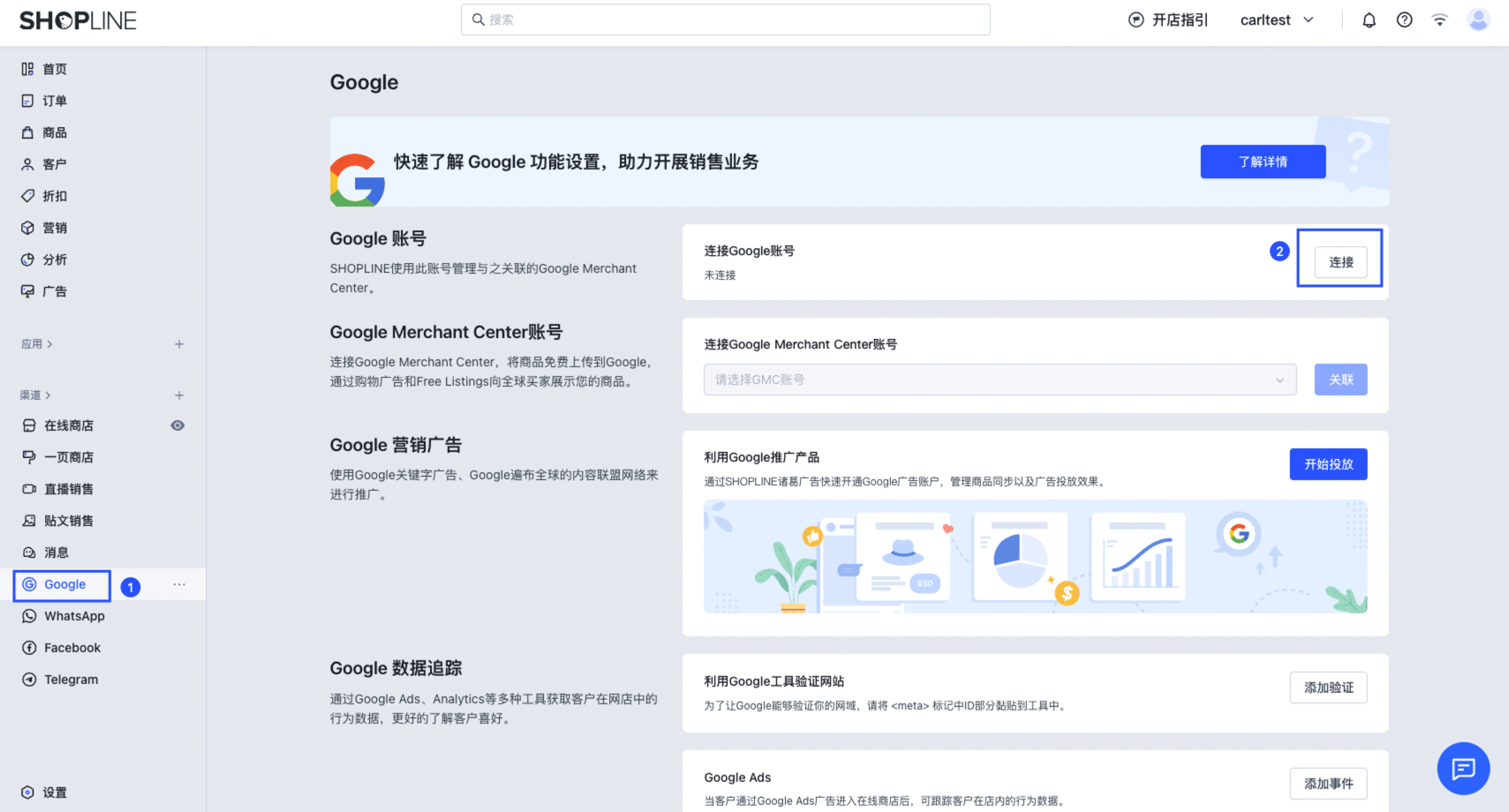Click the post selling image icon
The width and height of the screenshot is (1509, 812).
pos(29,521)
